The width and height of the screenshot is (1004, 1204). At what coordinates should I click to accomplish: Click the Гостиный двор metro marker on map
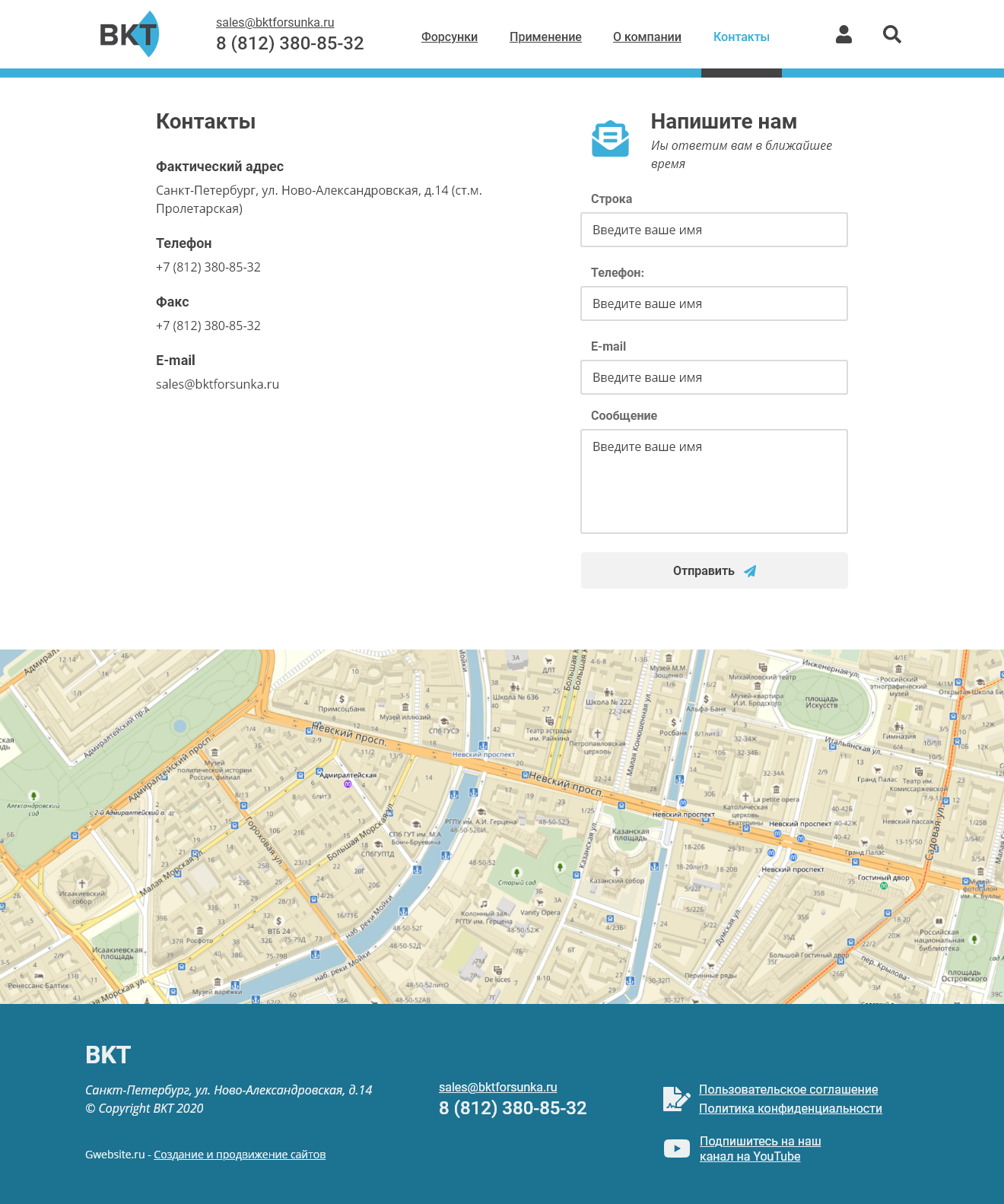[x=884, y=886]
